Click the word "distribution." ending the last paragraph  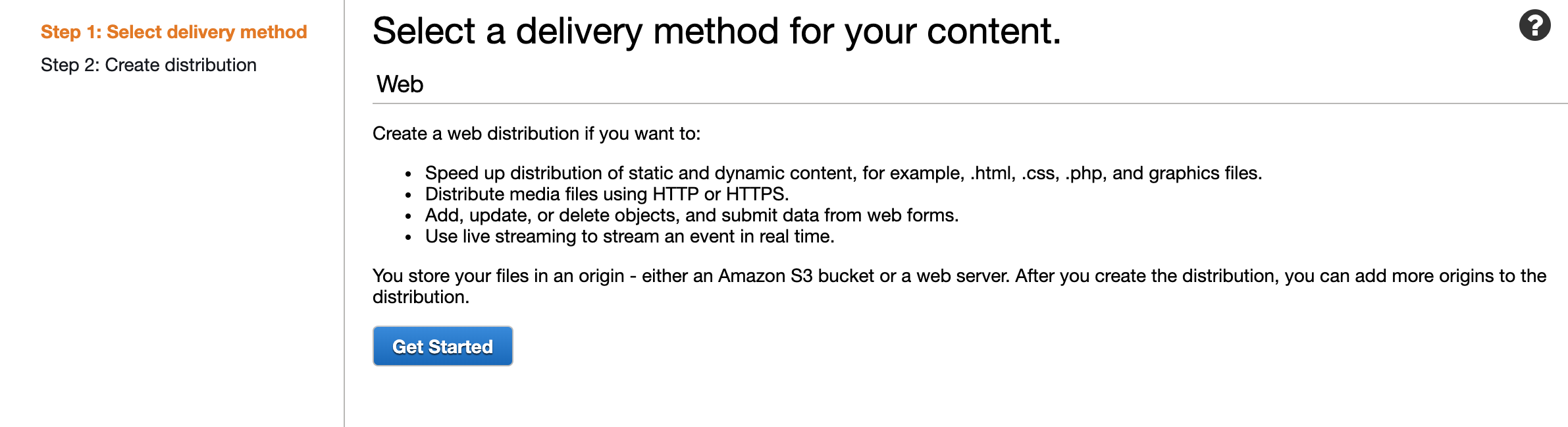click(x=421, y=297)
